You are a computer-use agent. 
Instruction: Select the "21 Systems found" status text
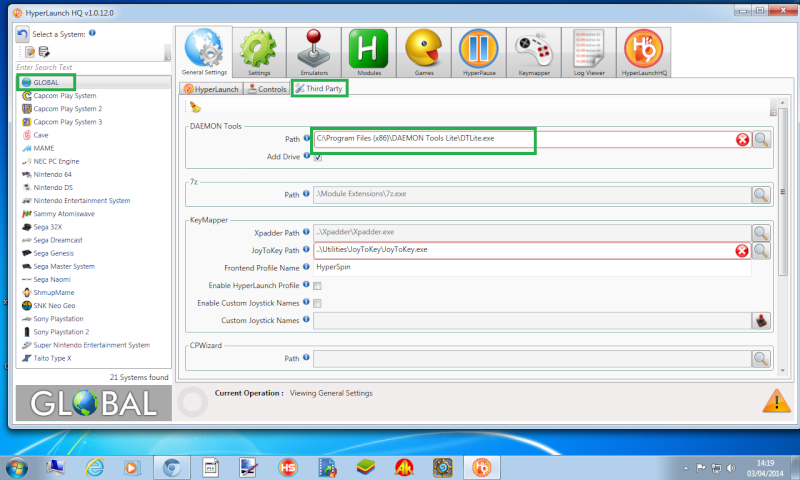tap(139, 377)
